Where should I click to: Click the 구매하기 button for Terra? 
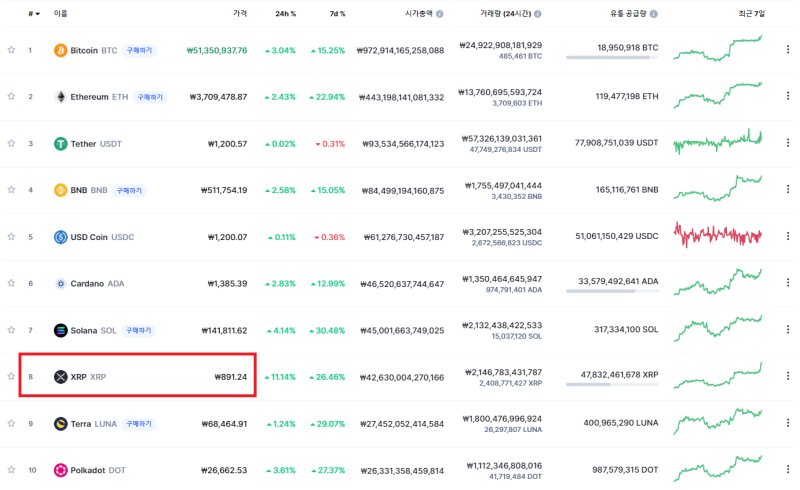point(139,424)
